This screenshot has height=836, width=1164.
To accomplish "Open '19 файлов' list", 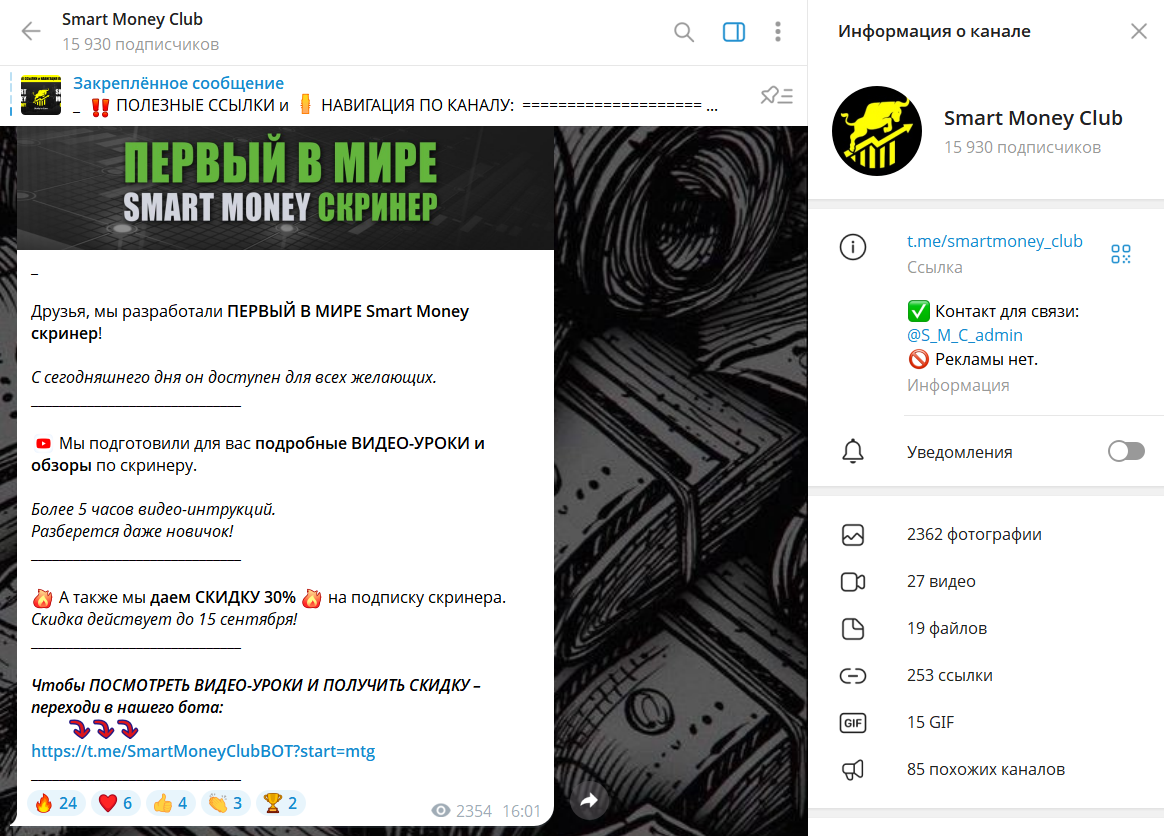I will click(x=946, y=628).
